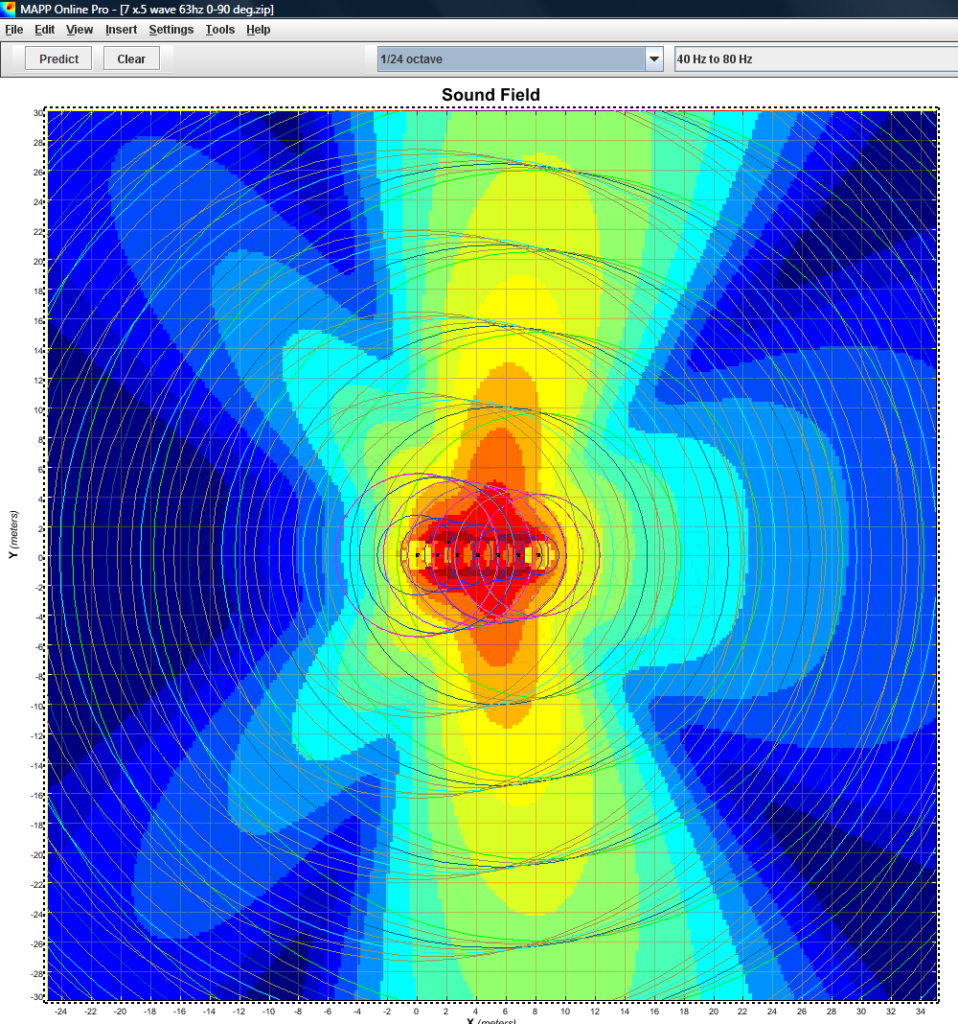Select the second loudspeaker from the left
958x1024 pixels.
pyautogui.click(x=437, y=555)
